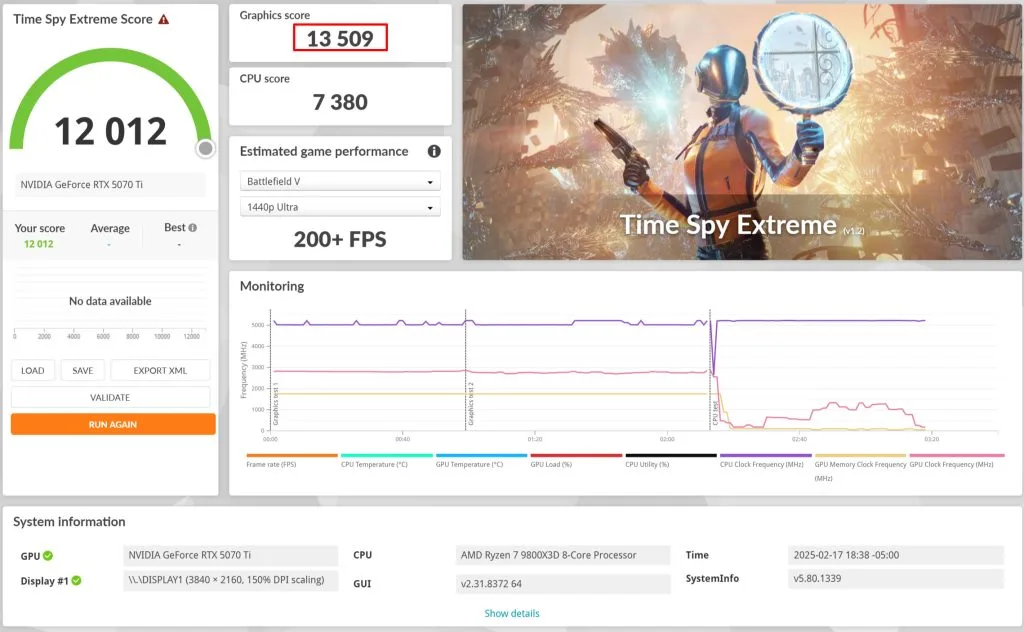Click the SystemInfo version v5.80.1339 field
The image size is (1024, 632).
[x=895, y=578]
